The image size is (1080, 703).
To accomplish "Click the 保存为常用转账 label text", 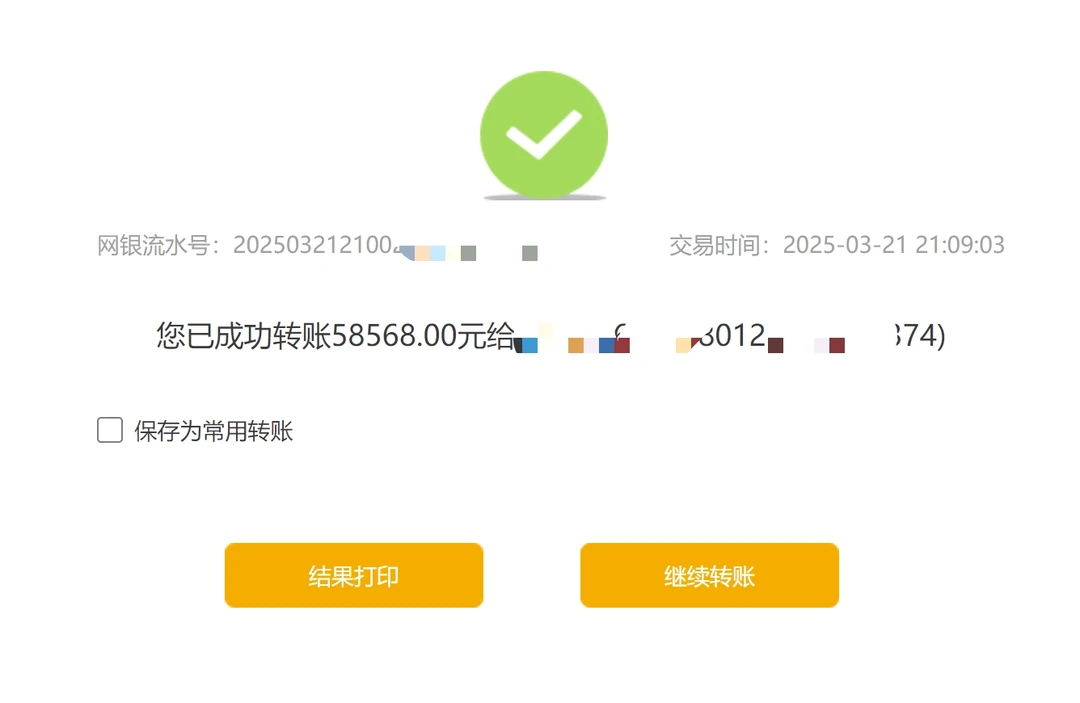I will pos(214,431).
